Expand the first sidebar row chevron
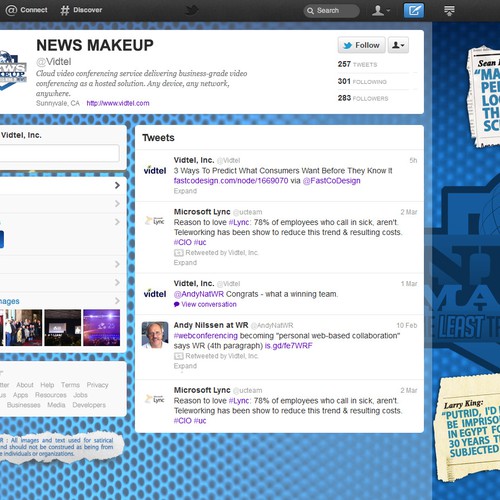The height and width of the screenshot is (500, 500). point(117,185)
